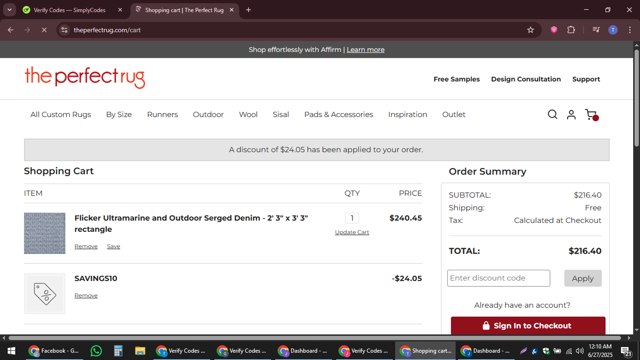Open the Wool menu
This screenshot has height=360, width=640.
pyautogui.click(x=248, y=115)
